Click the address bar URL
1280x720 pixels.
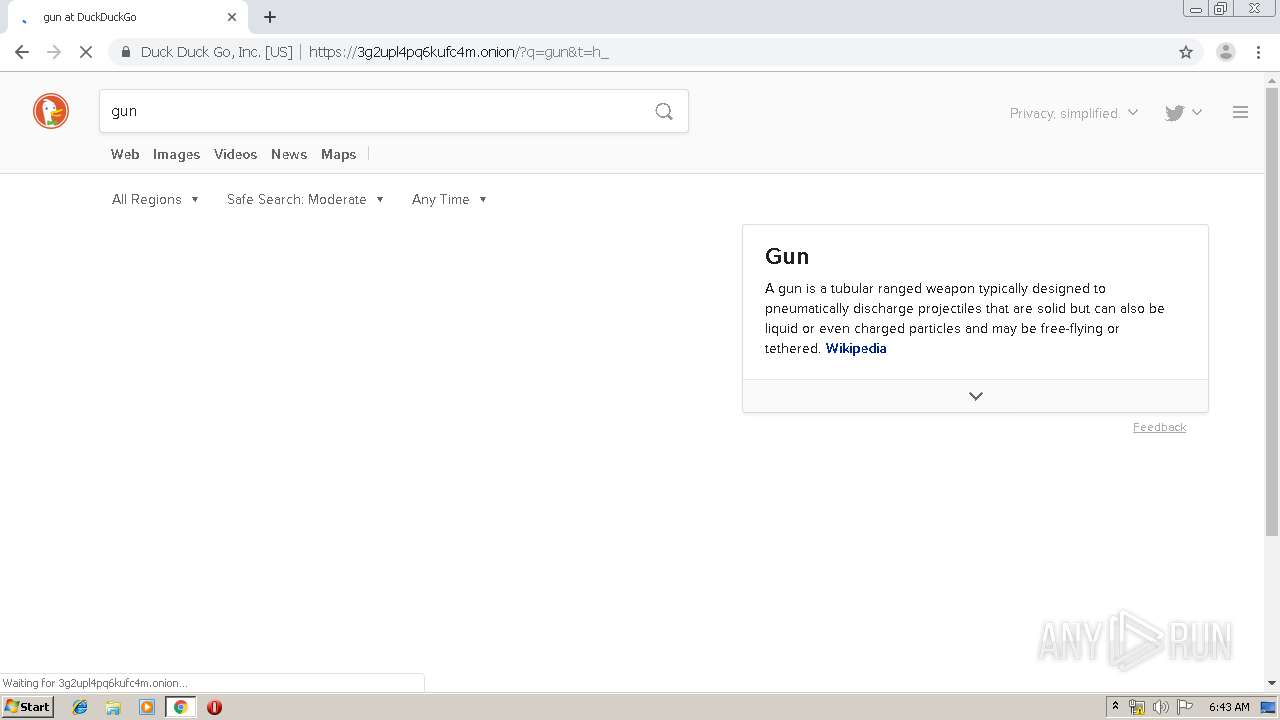click(x=459, y=52)
